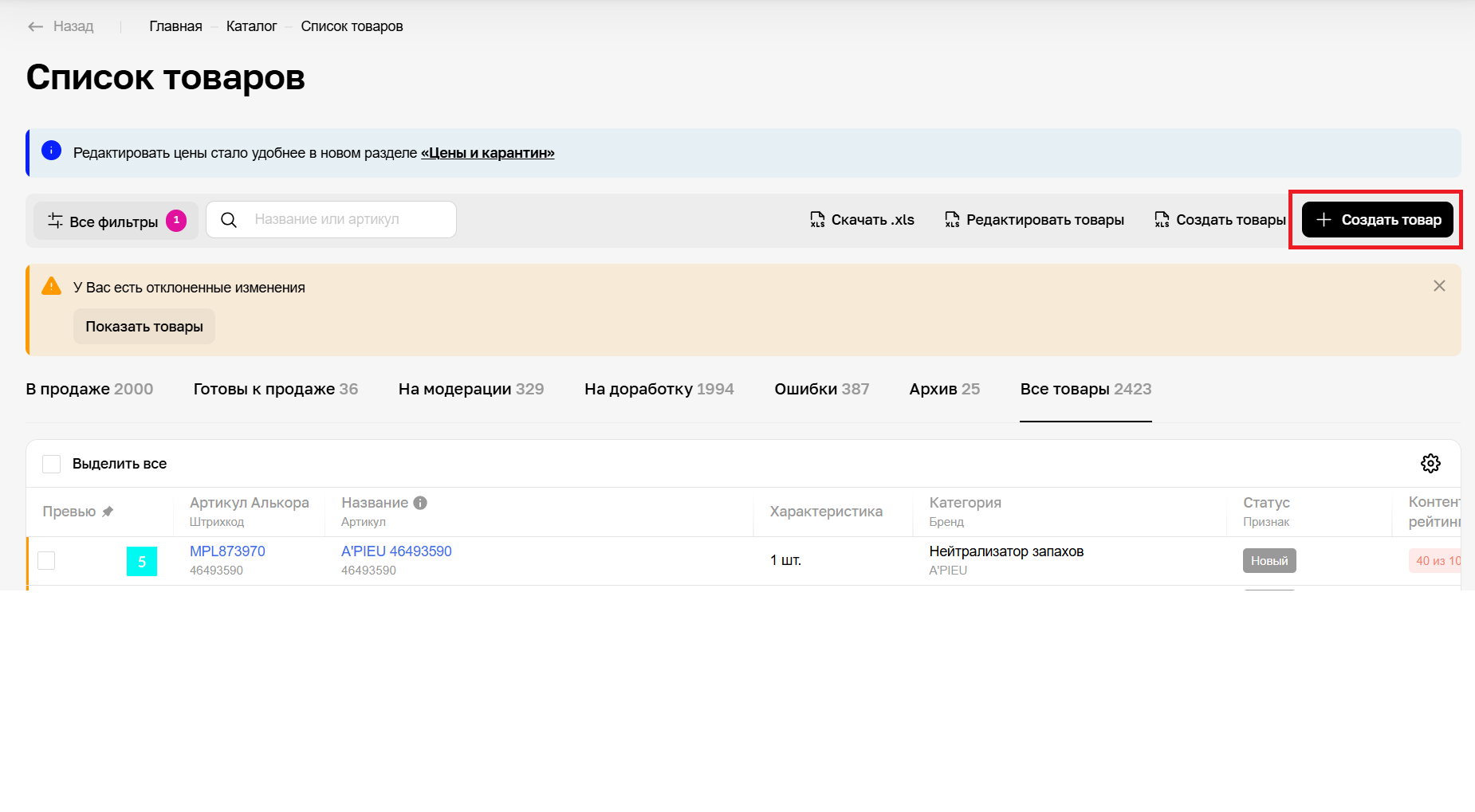The image size is (1475, 812).
Task: Click the info icon beside Название column
Action: [420, 503]
